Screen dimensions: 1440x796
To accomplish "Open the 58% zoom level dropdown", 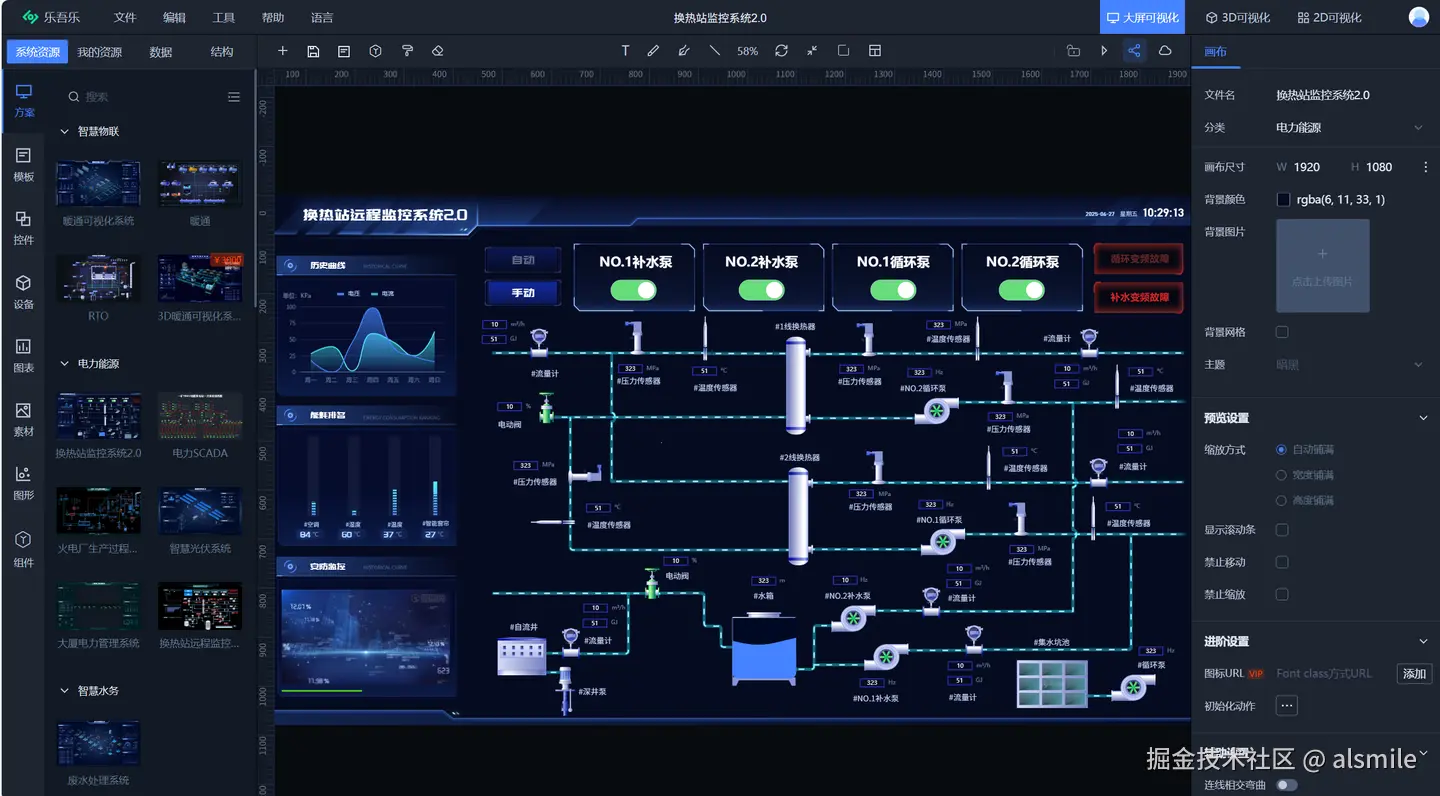I will point(748,51).
